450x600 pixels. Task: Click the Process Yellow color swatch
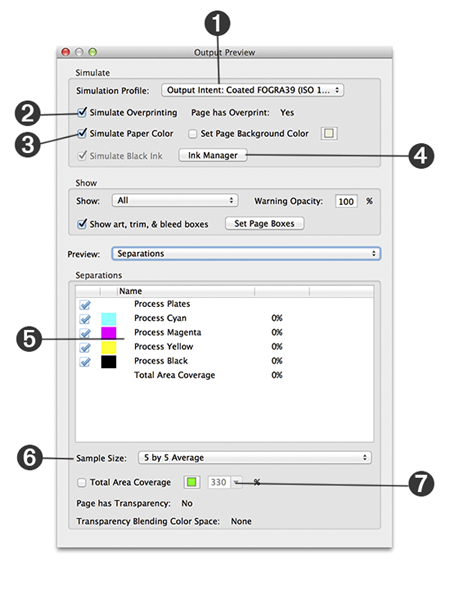click(x=109, y=347)
